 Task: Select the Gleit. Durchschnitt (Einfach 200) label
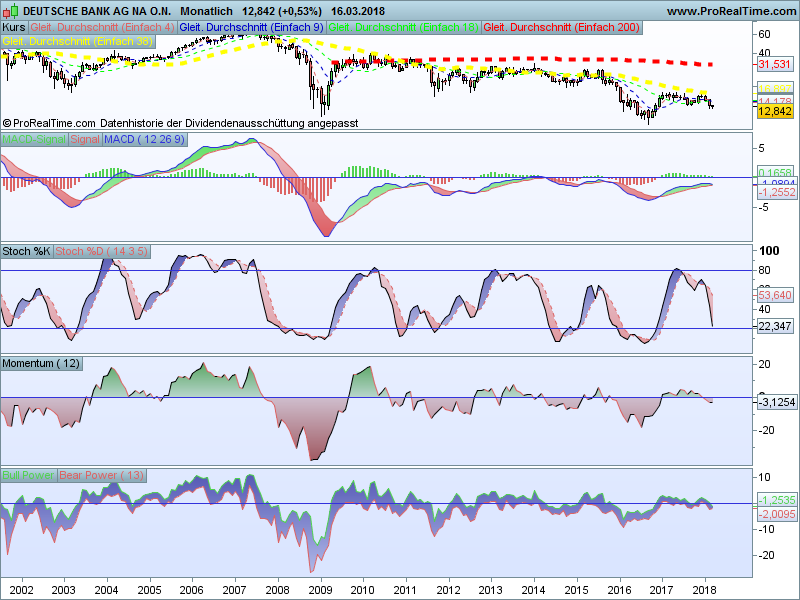561,28
